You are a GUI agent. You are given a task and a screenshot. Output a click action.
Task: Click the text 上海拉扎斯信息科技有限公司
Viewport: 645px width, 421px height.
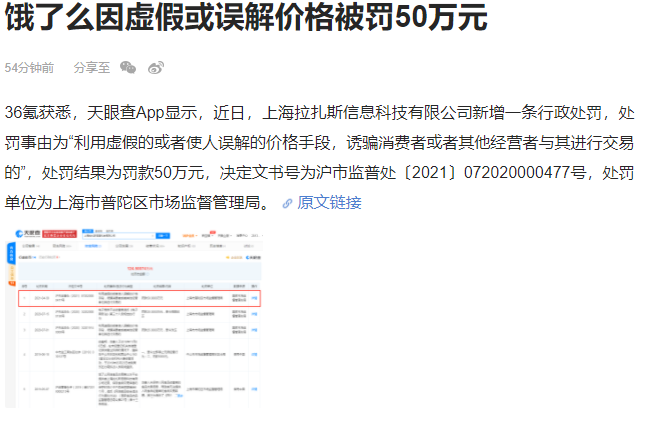(x=367, y=113)
